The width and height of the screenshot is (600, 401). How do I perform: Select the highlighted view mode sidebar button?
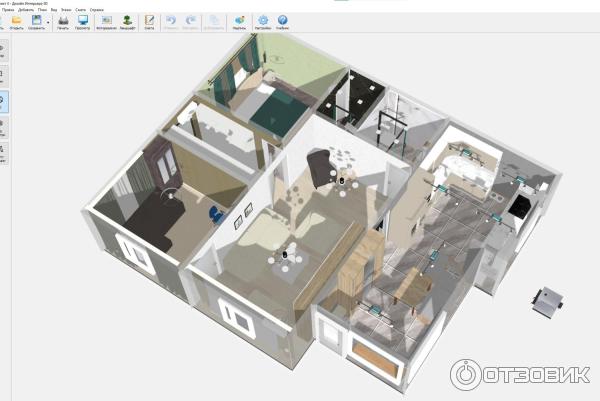coord(3,102)
